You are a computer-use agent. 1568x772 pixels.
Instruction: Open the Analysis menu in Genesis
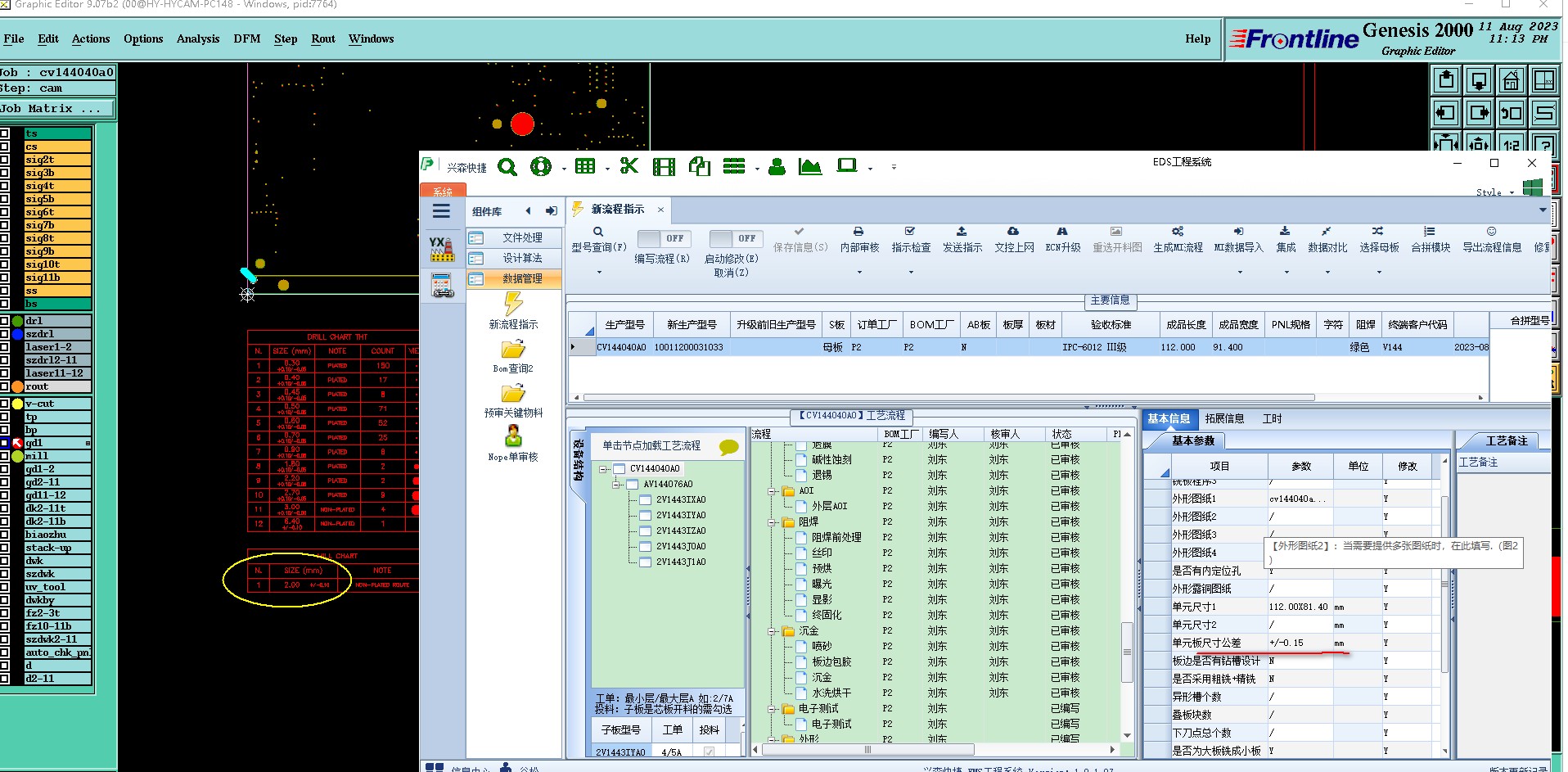coord(198,38)
